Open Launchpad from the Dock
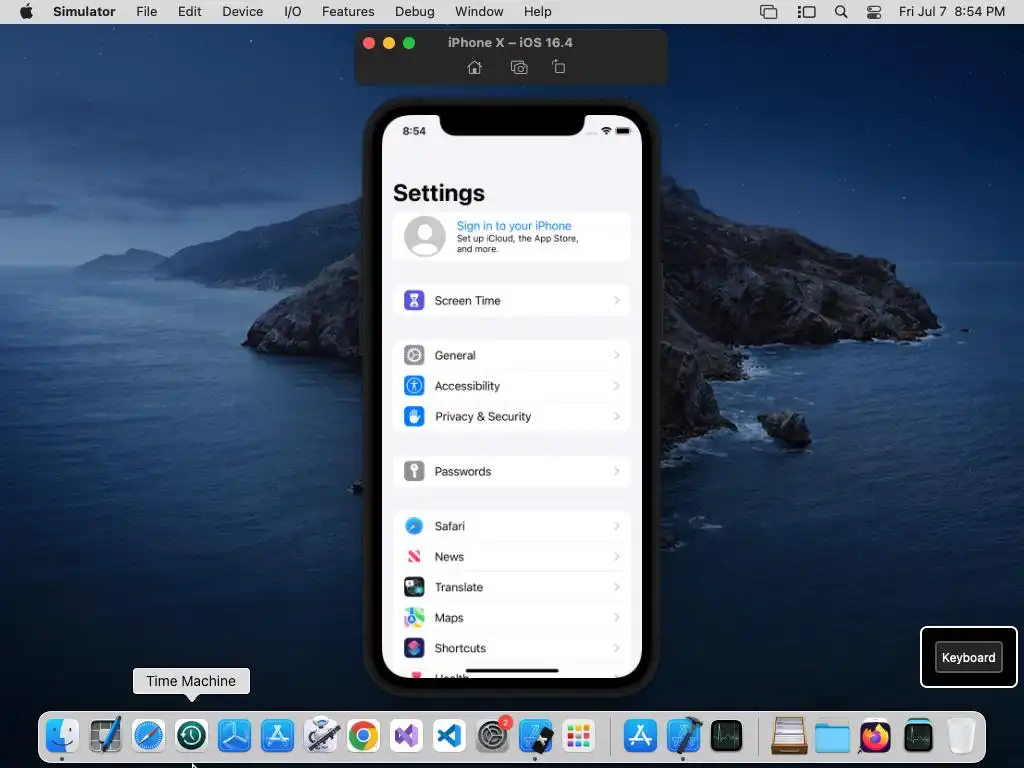Viewport: 1024px width, 768px height. 579,736
